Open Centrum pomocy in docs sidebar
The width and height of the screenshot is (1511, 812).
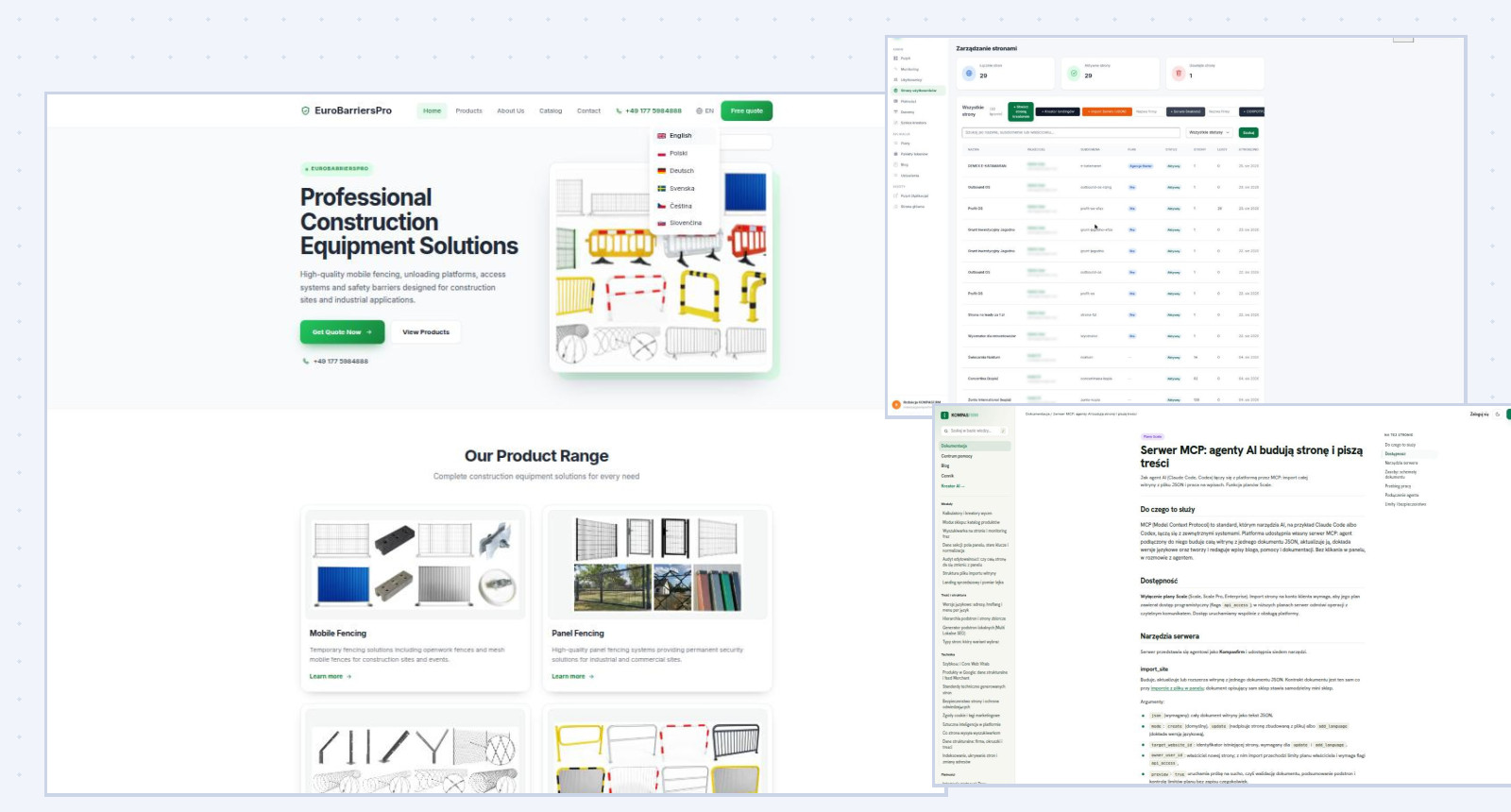tap(957, 456)
